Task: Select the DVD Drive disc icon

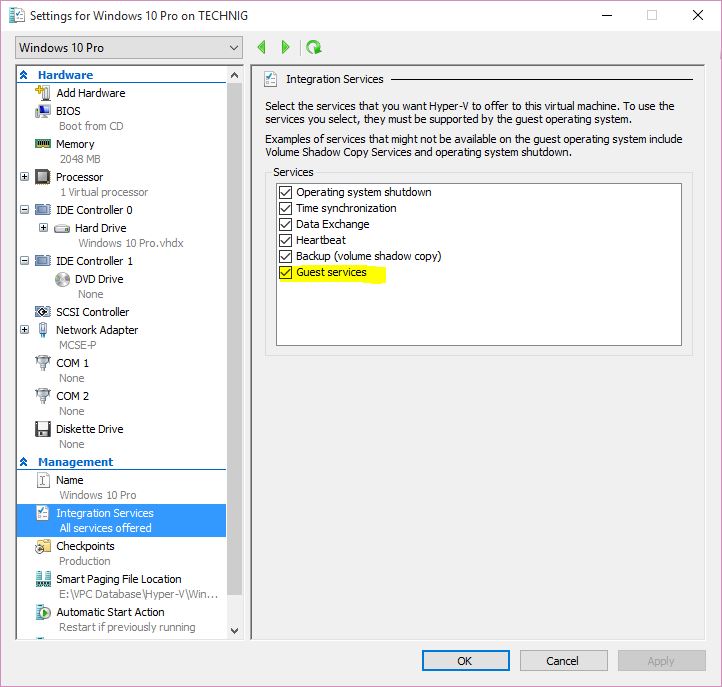Action: point(62,279)
